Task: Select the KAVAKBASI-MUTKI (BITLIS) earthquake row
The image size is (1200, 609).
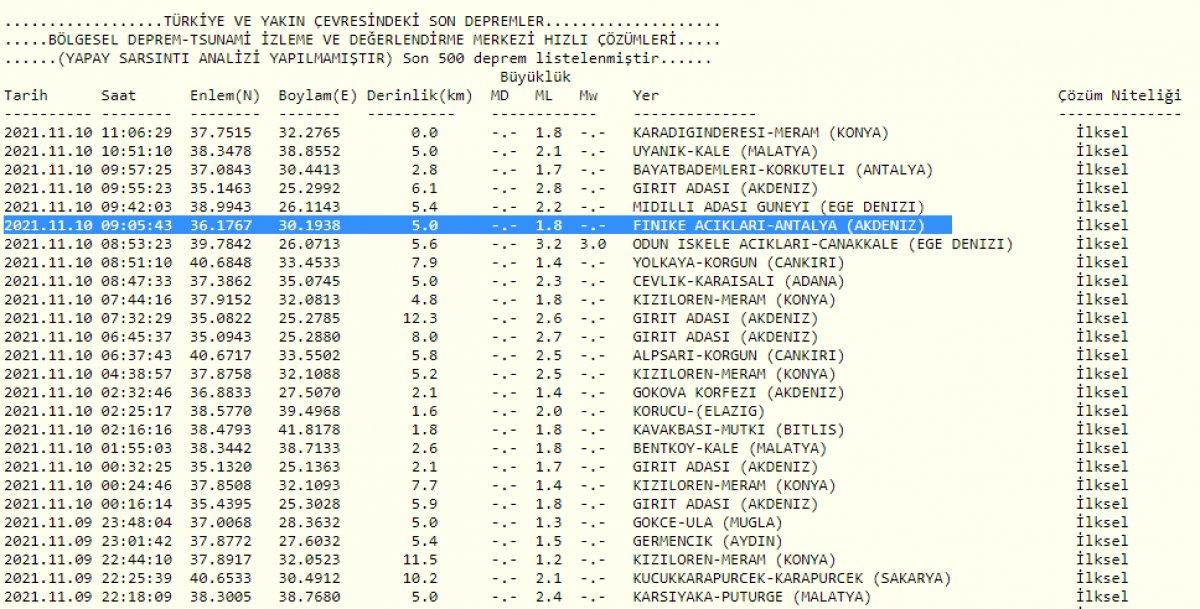Action: [738, 430]
